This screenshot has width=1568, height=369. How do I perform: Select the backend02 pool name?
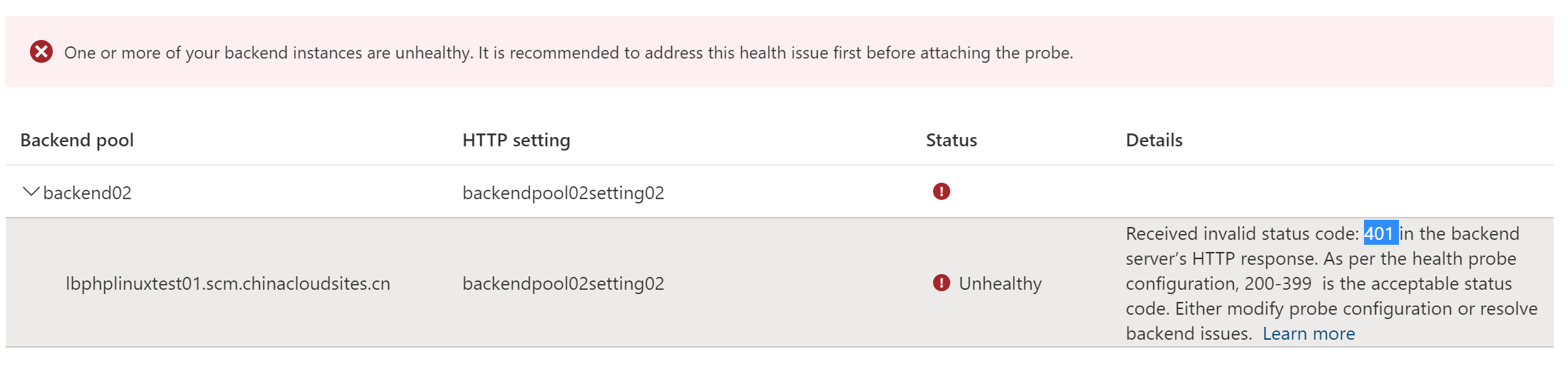(87, 193)
